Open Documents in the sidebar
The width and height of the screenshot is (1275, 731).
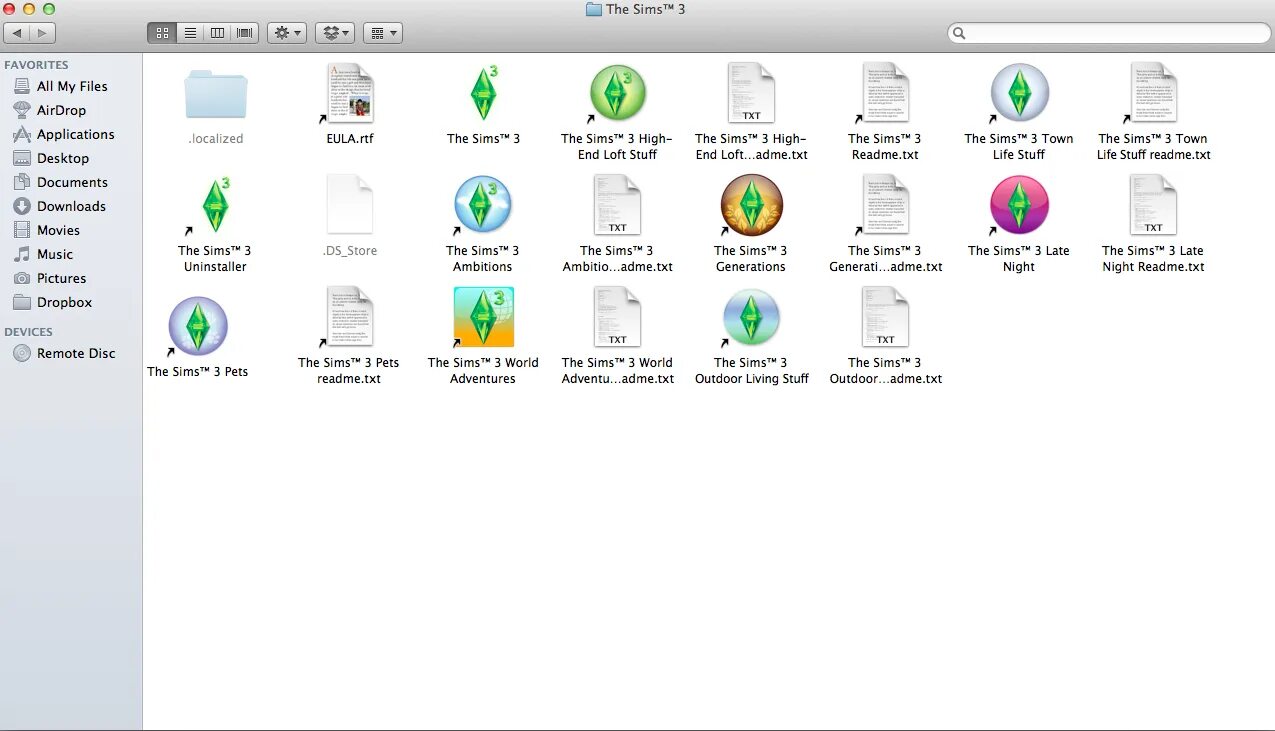(x=71, y=182)
